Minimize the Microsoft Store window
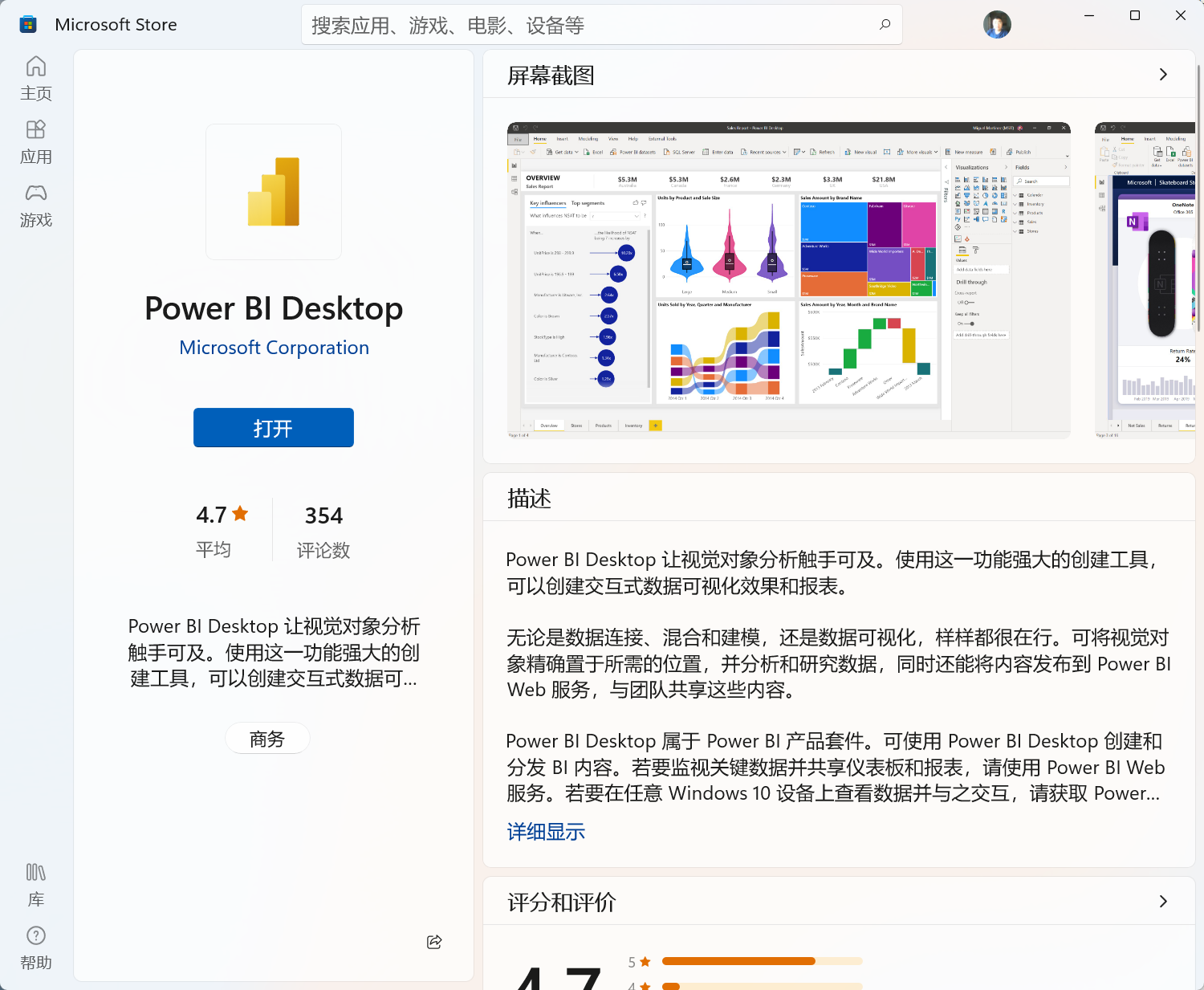The image size is (1204, 990). click(1089, 15)
